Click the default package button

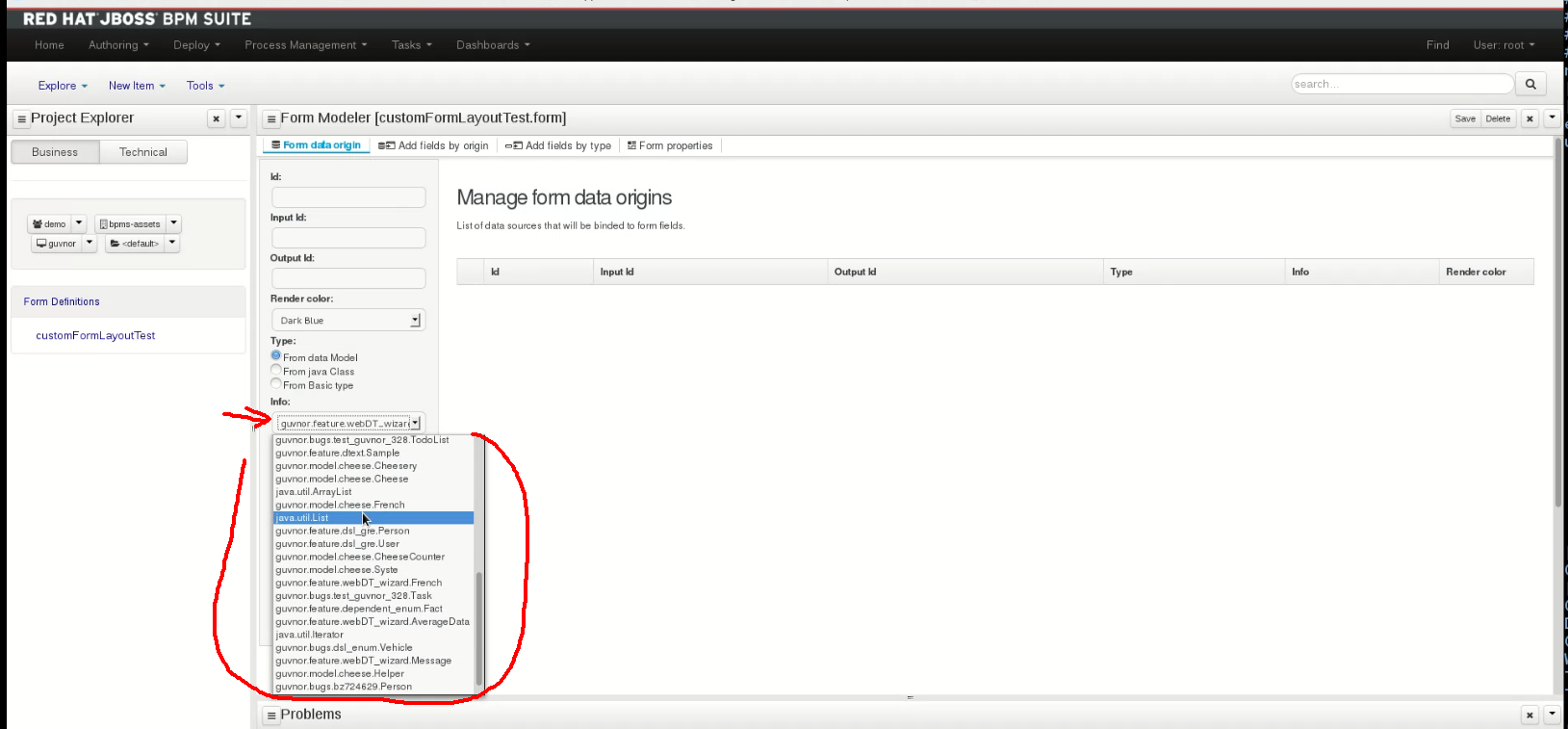tap(135, 243)
